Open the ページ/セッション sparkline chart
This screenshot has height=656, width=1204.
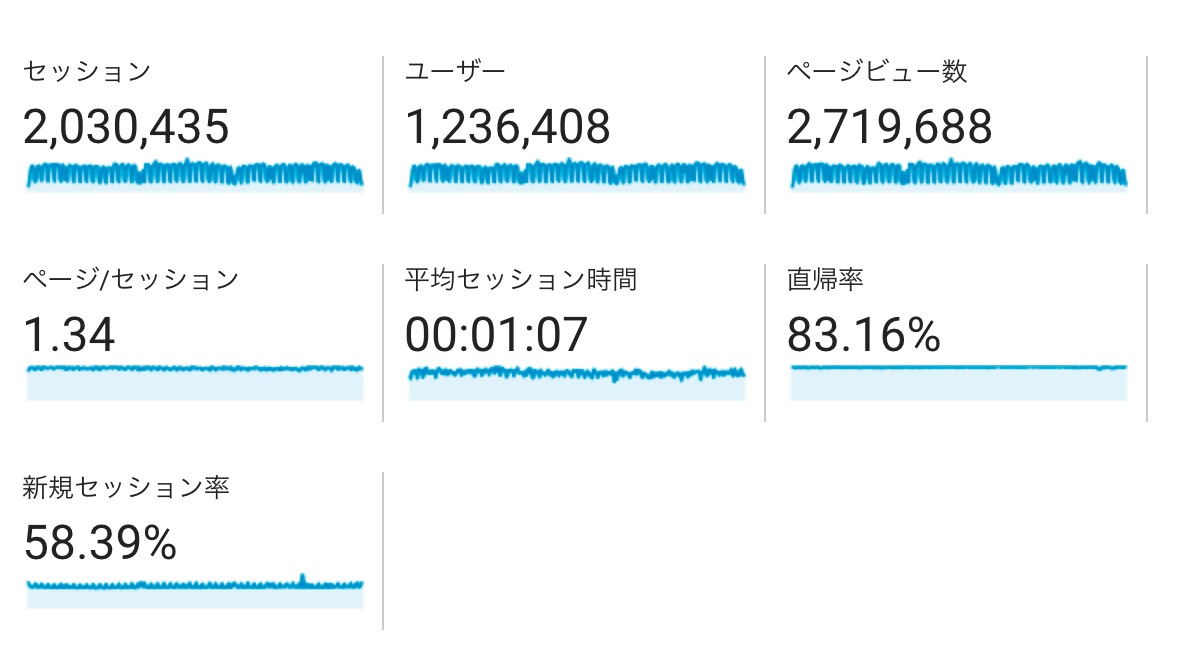click(x=194, y=383)
